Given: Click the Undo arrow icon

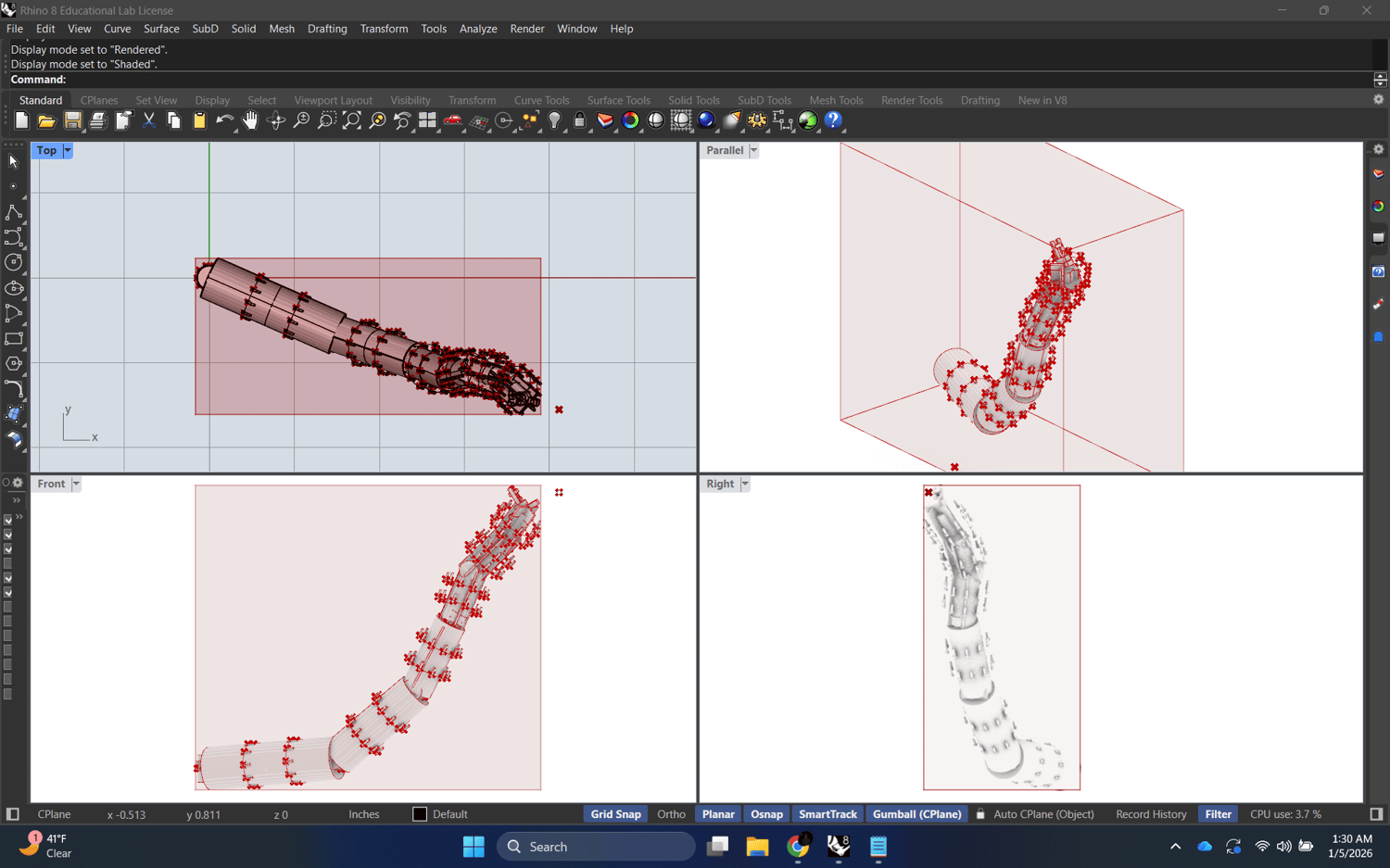Looking at the screenshot, I should point(224,120).
